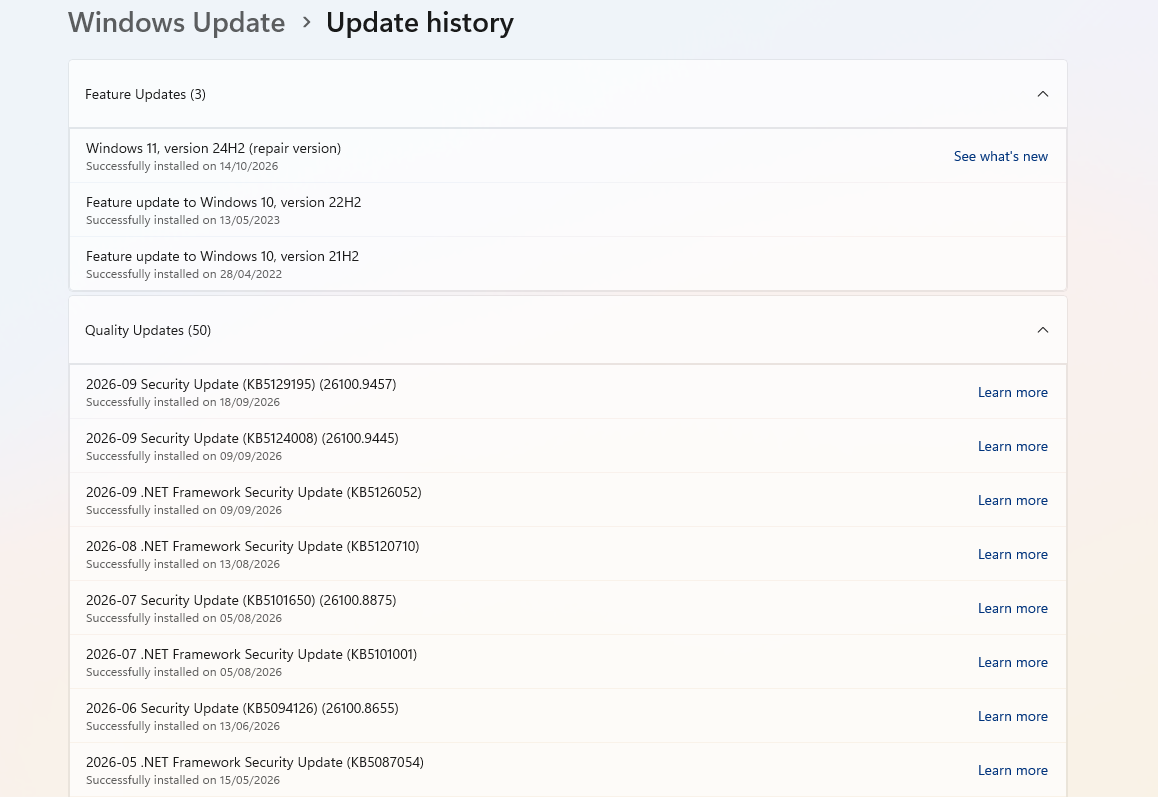
Task: Click the install date 28/04/2022 line
Action: point(184,274)
